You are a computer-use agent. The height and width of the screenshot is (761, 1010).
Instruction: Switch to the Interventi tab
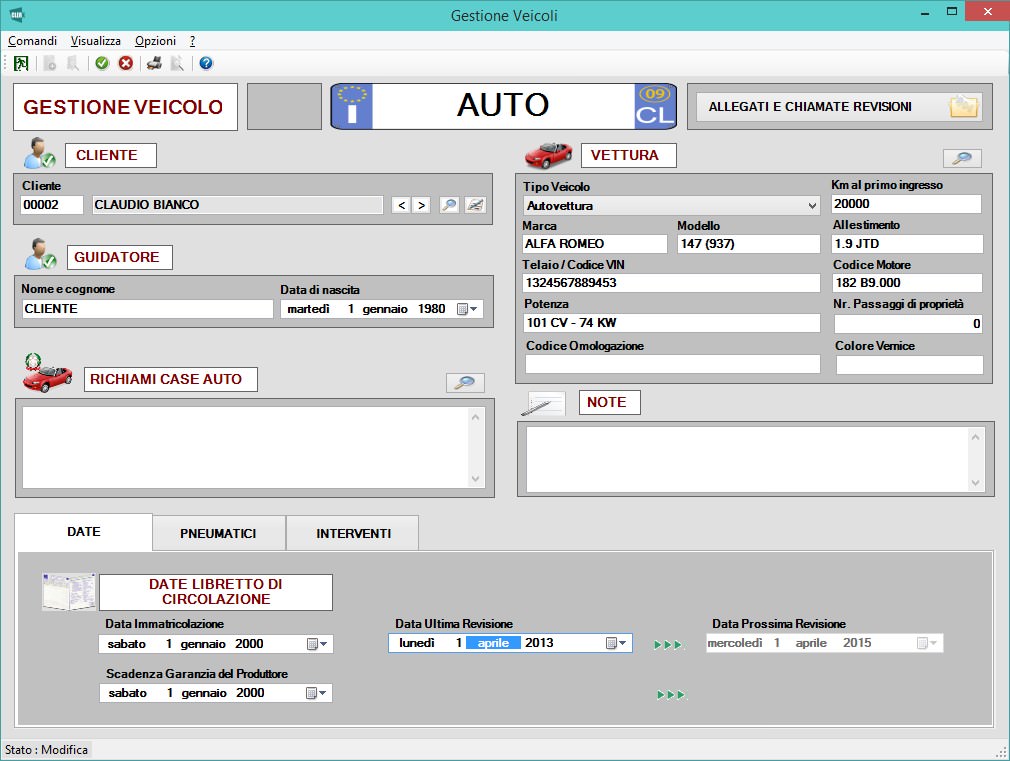(x=353, y=534)
